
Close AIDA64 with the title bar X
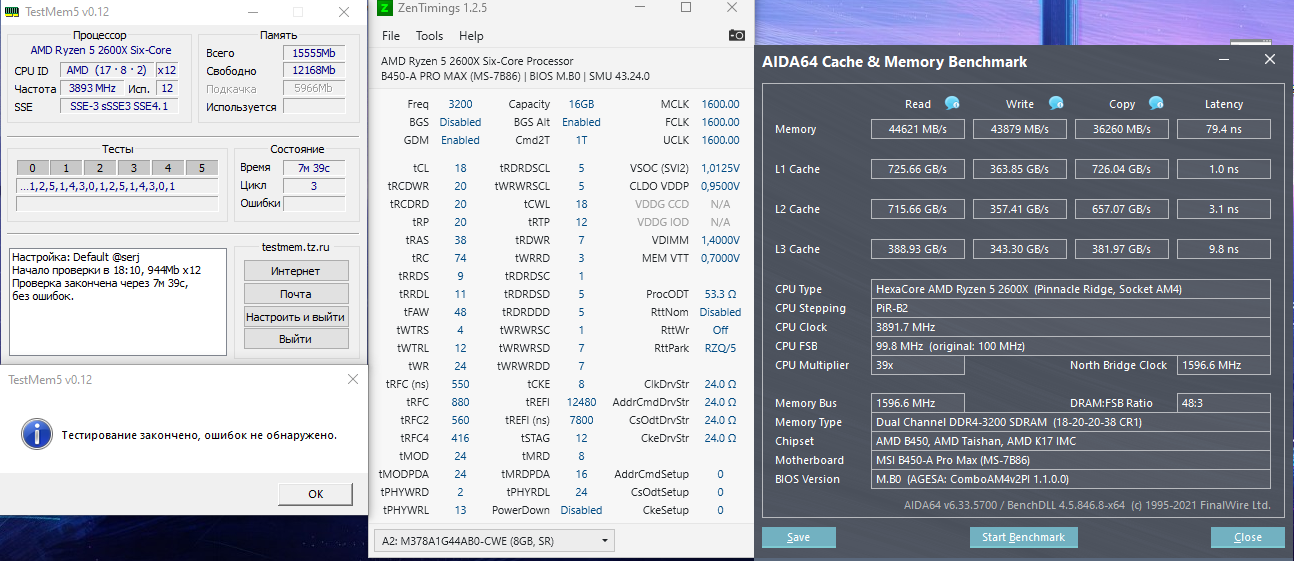[x=1270, y=60]
